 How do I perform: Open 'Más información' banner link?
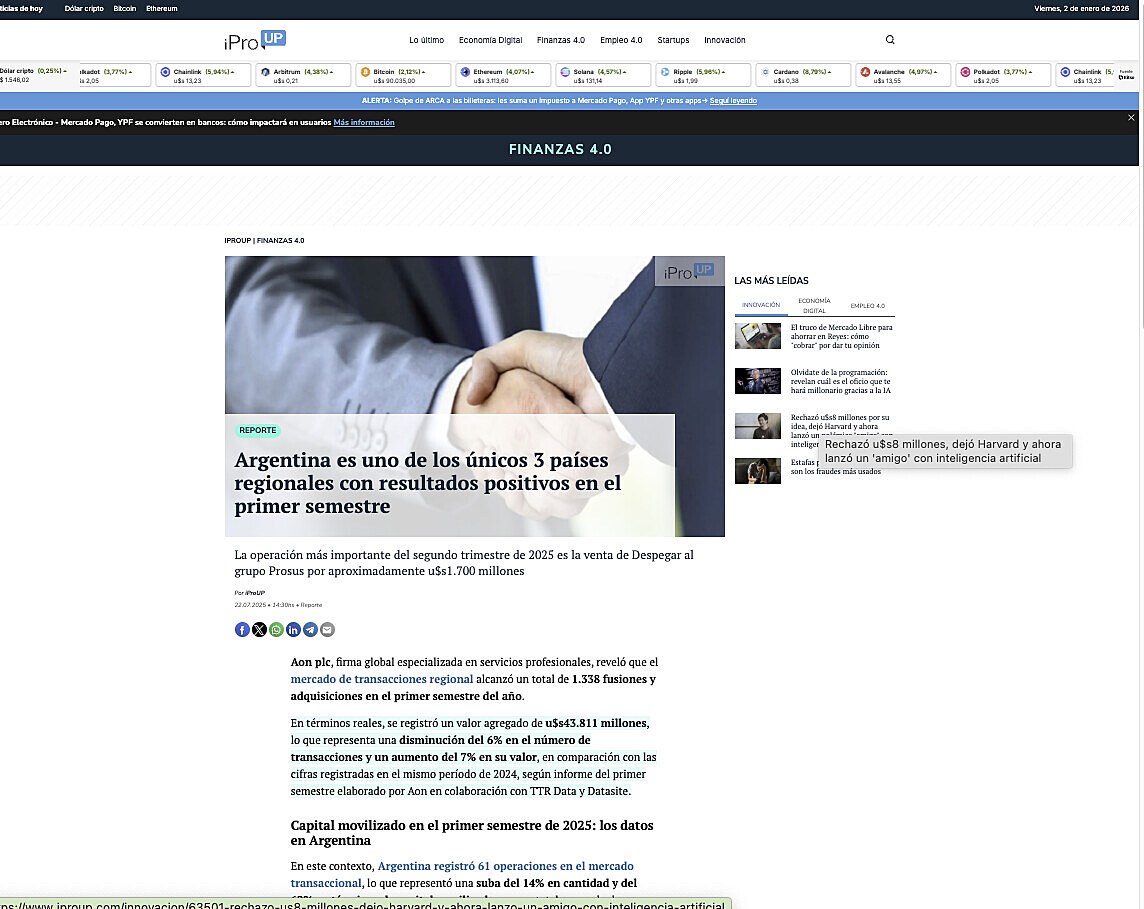pyautogui.click(x=364, y=123)
